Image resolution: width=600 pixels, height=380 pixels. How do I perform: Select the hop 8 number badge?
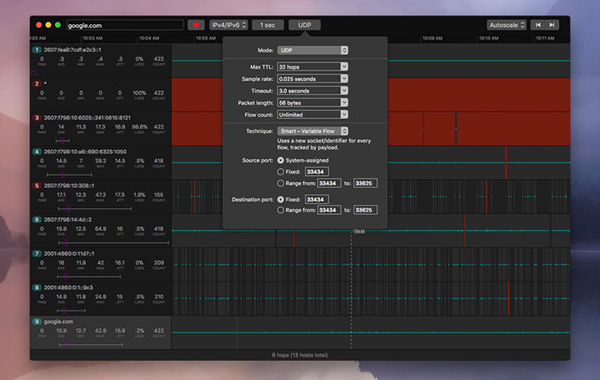point(37,287)
